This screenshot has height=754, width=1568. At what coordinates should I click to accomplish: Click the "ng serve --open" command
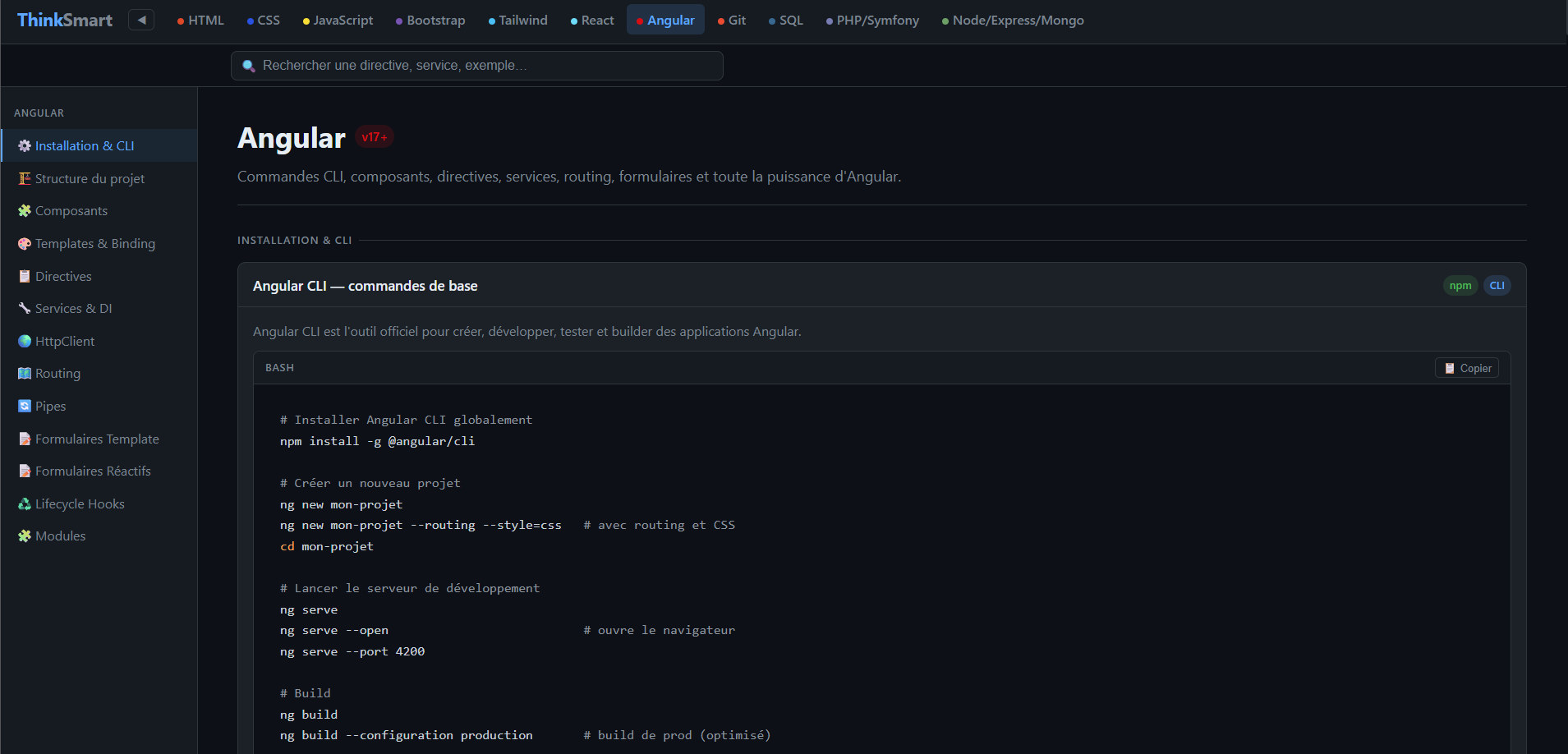(x=334, y=631)
